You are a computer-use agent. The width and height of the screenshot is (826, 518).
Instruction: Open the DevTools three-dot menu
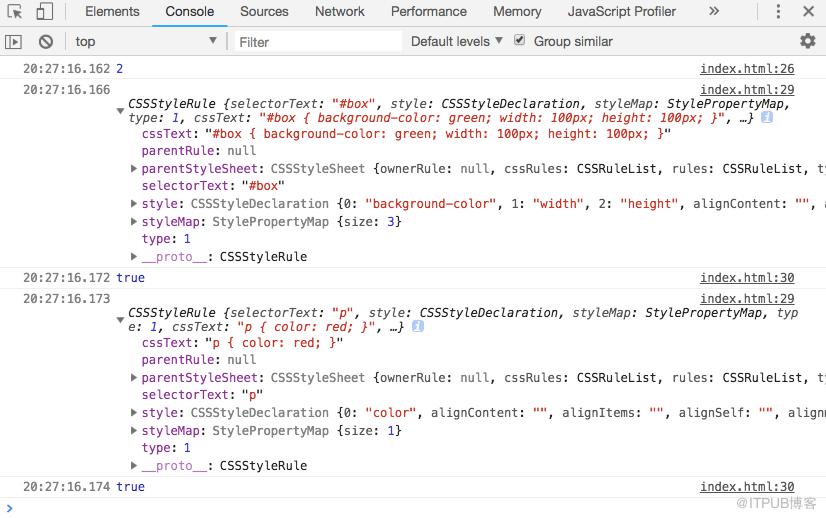(x=778, y=12)
